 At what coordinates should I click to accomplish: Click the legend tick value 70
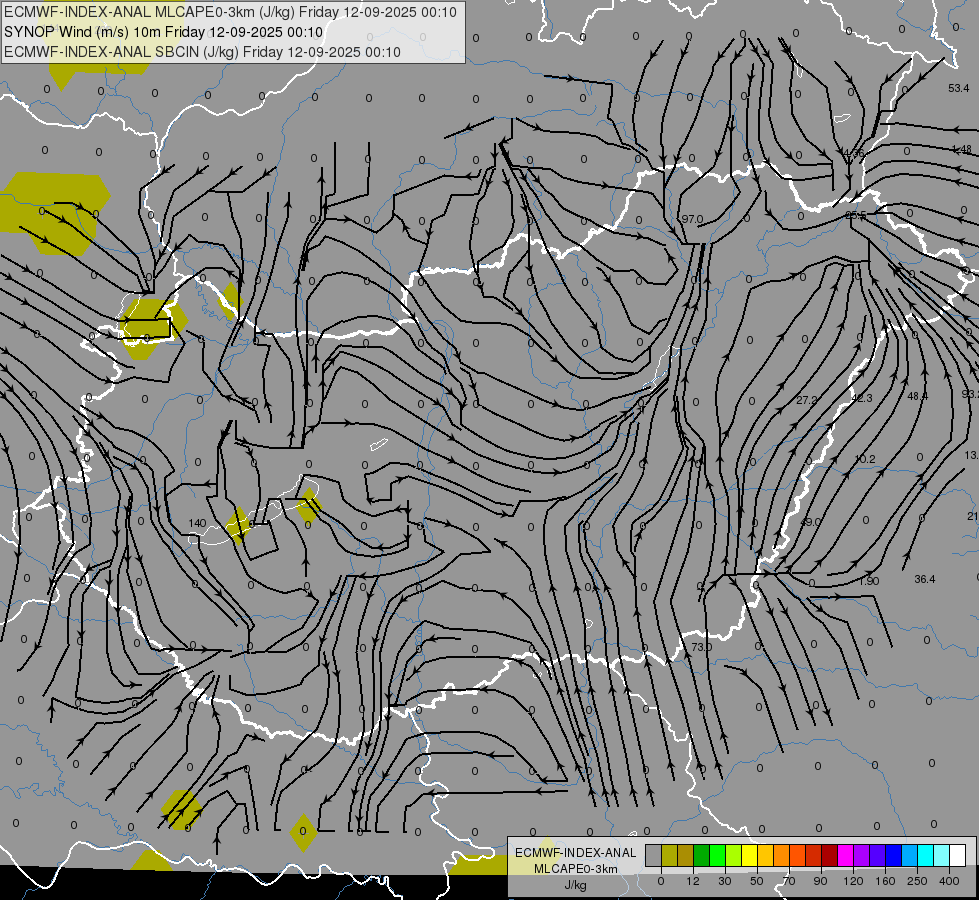click(789, 881)
